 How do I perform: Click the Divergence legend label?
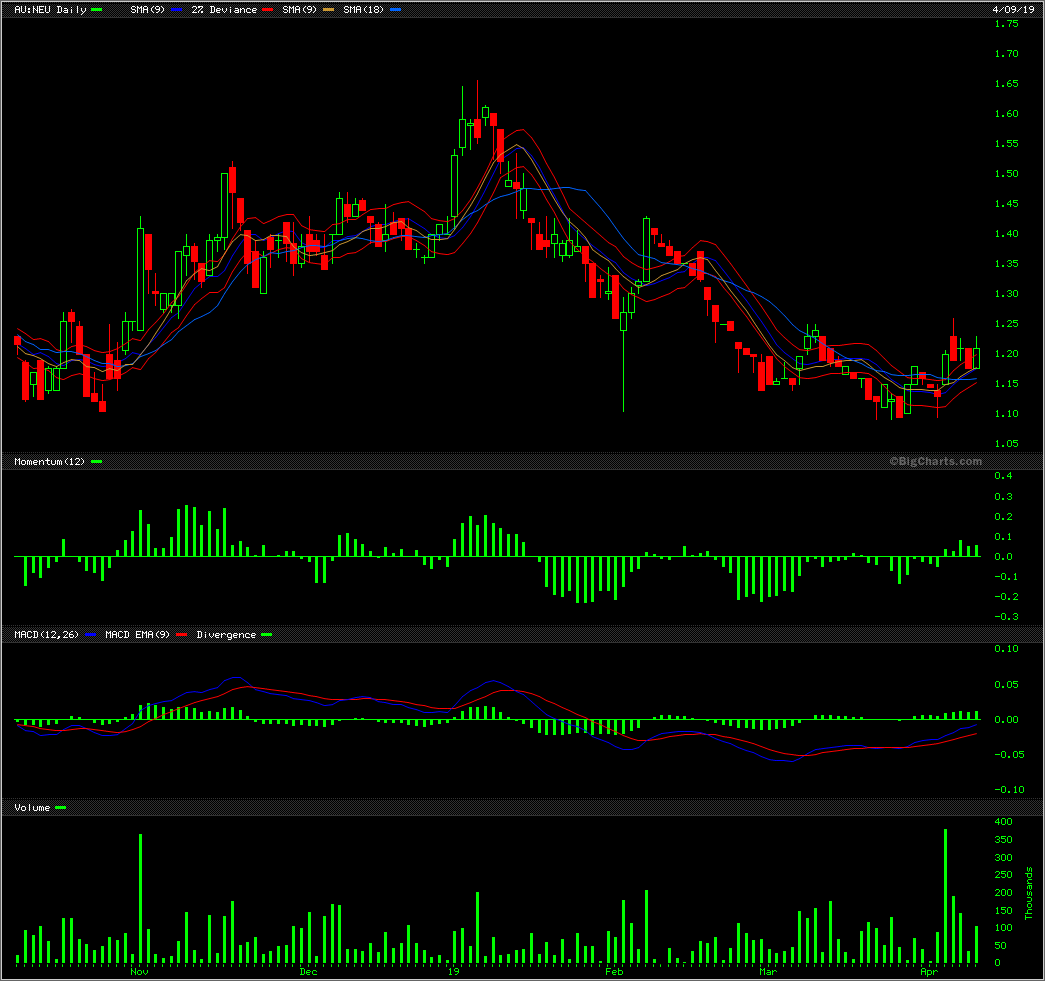pyautogui.click(x=226, y=634)
